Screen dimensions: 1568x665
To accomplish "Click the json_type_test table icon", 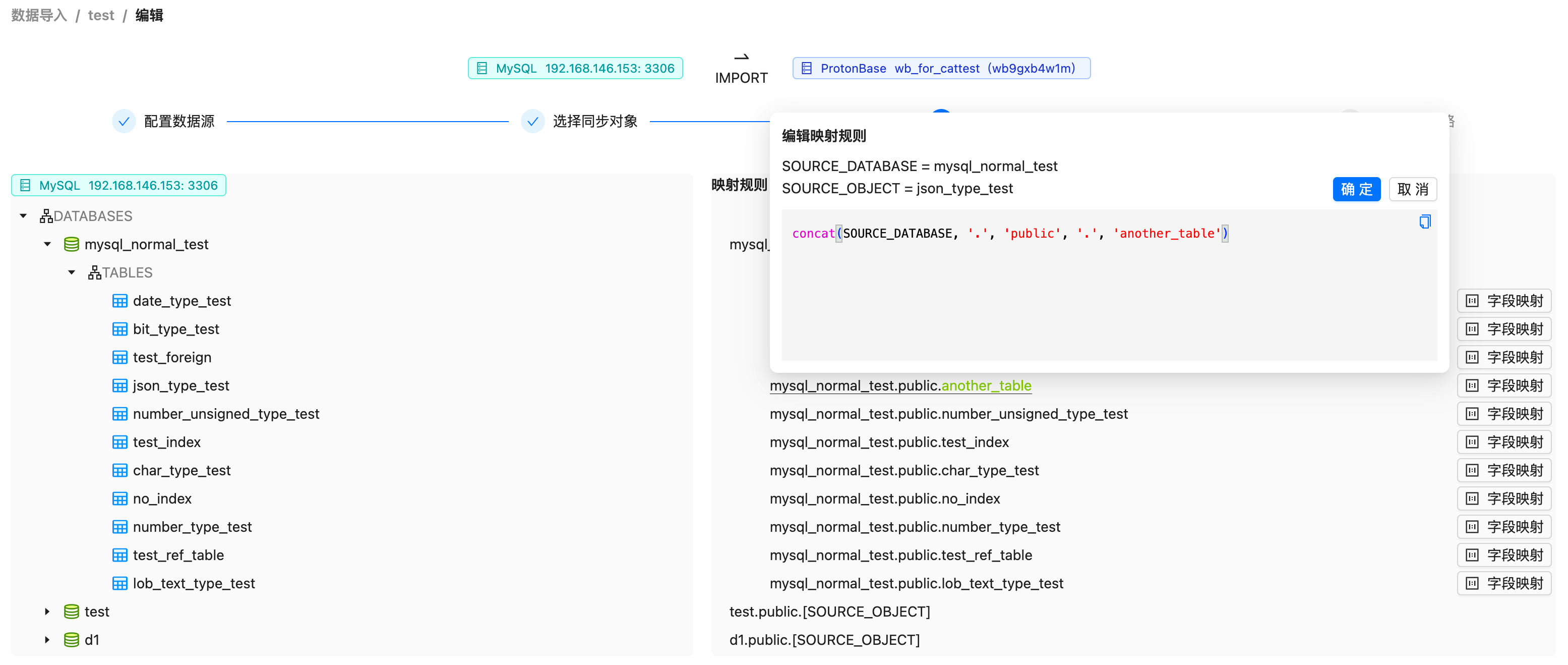I will click(x=119, y=385).
